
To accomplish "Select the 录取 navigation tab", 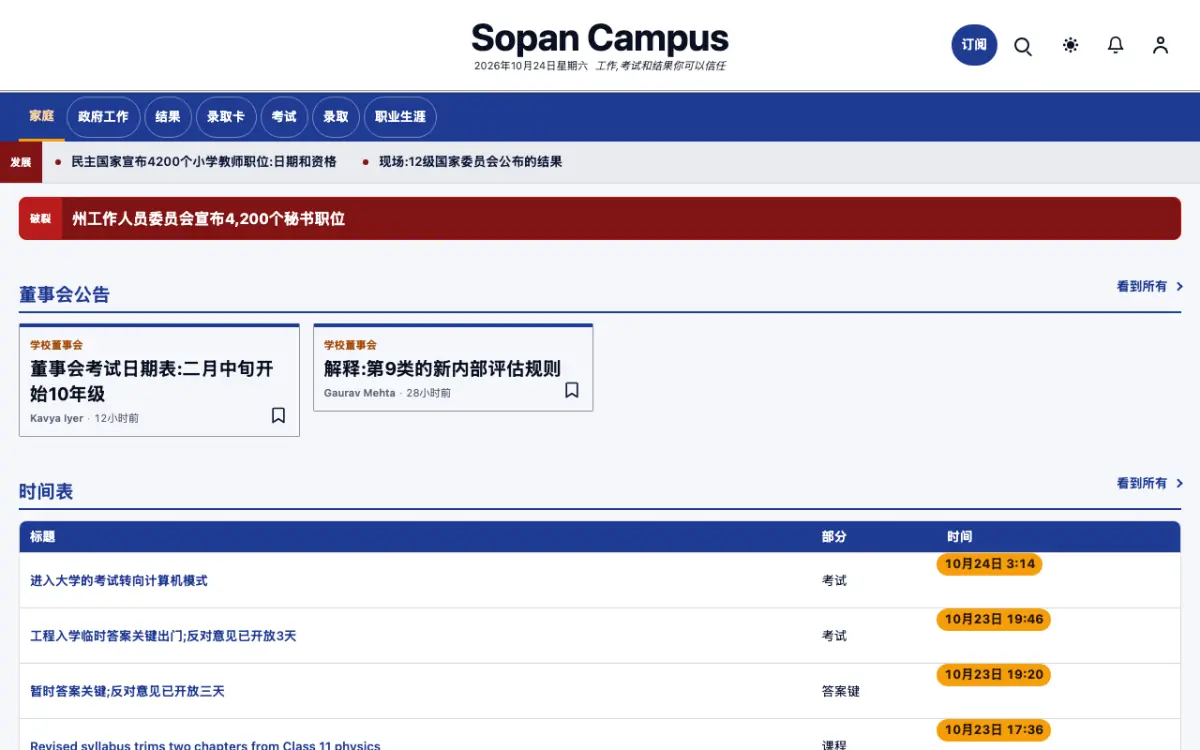I will [336, 117].
